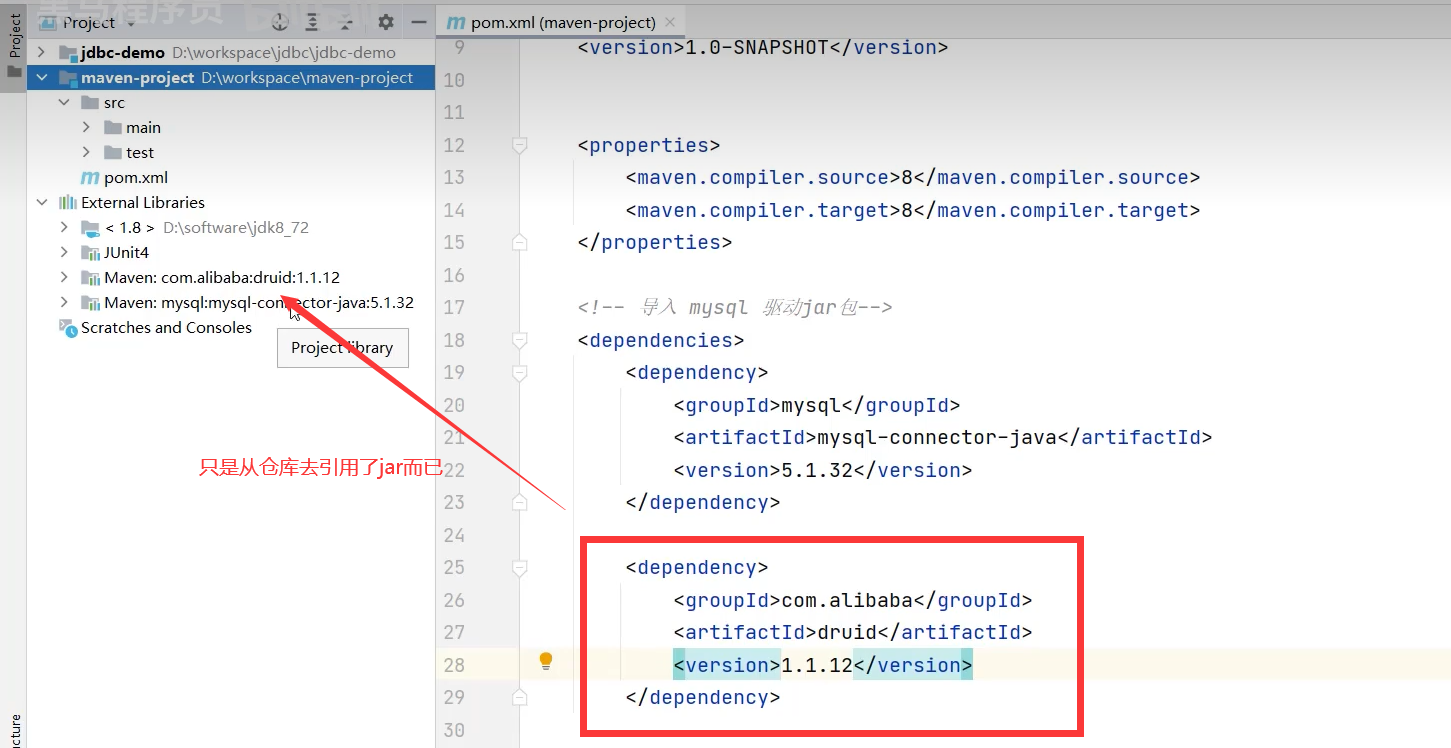The height and width of the screenshot is (748, 1451).
Task: Expand the jdbc-demo project node
Action: (x=42, y=52)
